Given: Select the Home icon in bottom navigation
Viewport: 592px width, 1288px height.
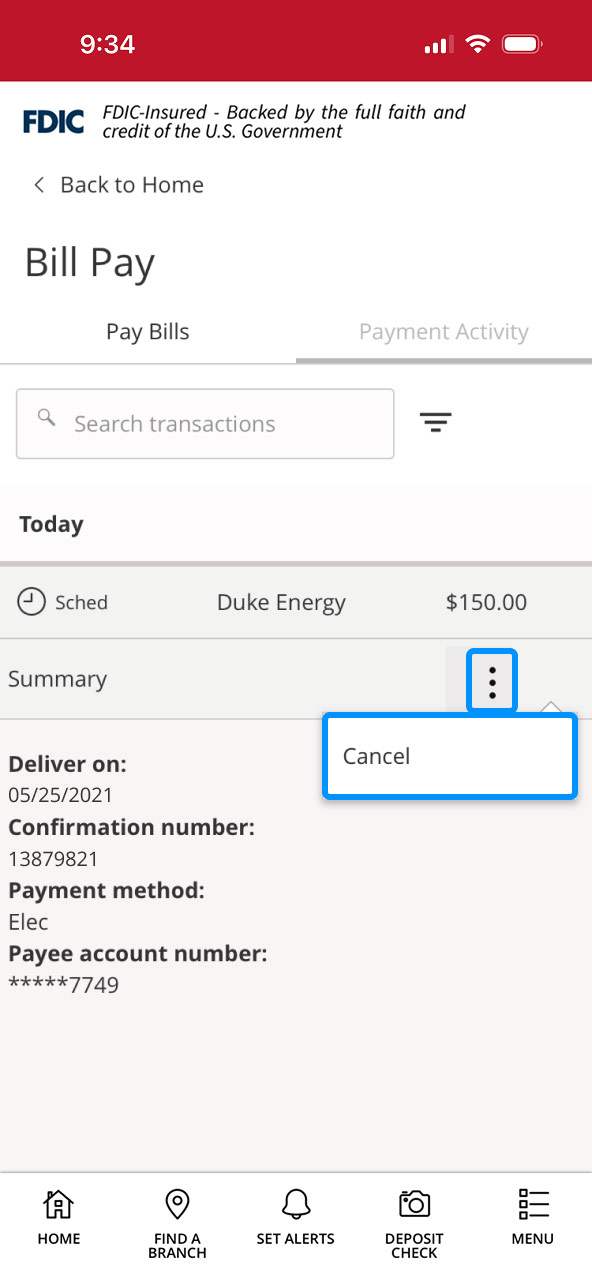Looking at the screenshot, I should 58,1213.
